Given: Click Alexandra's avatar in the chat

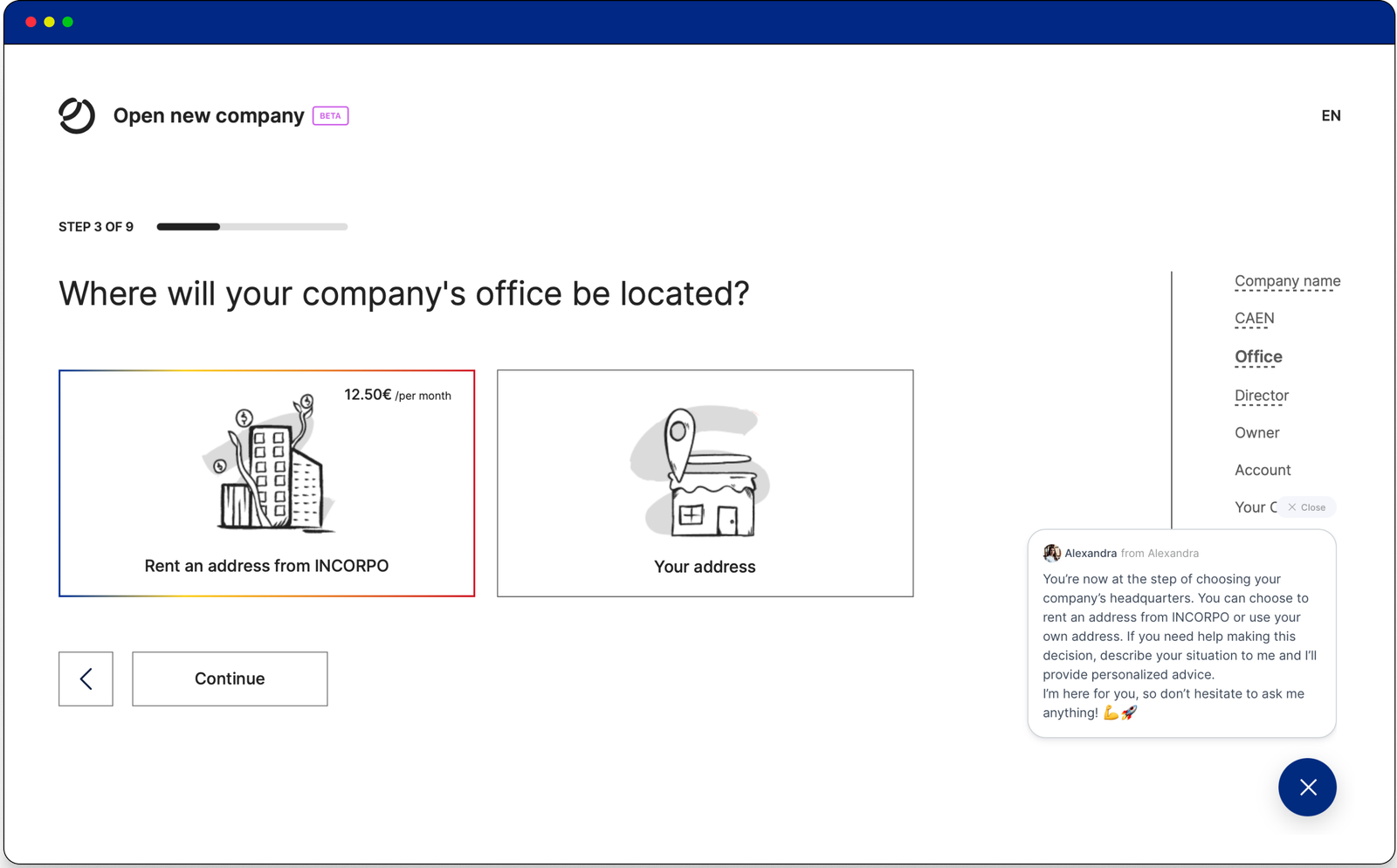Looking at the screenshot, I should 1051,553.
